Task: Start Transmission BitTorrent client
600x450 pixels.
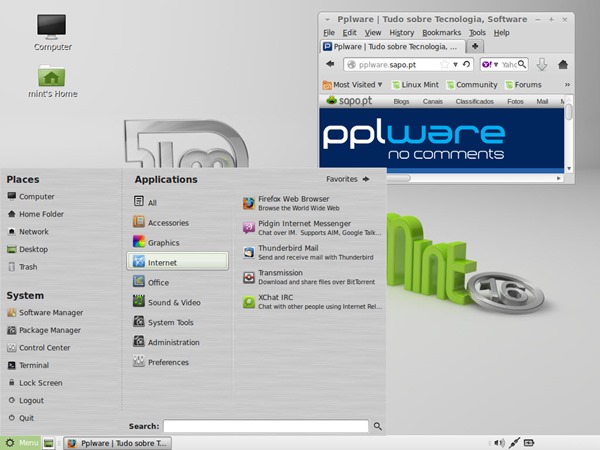Action: 312,277
